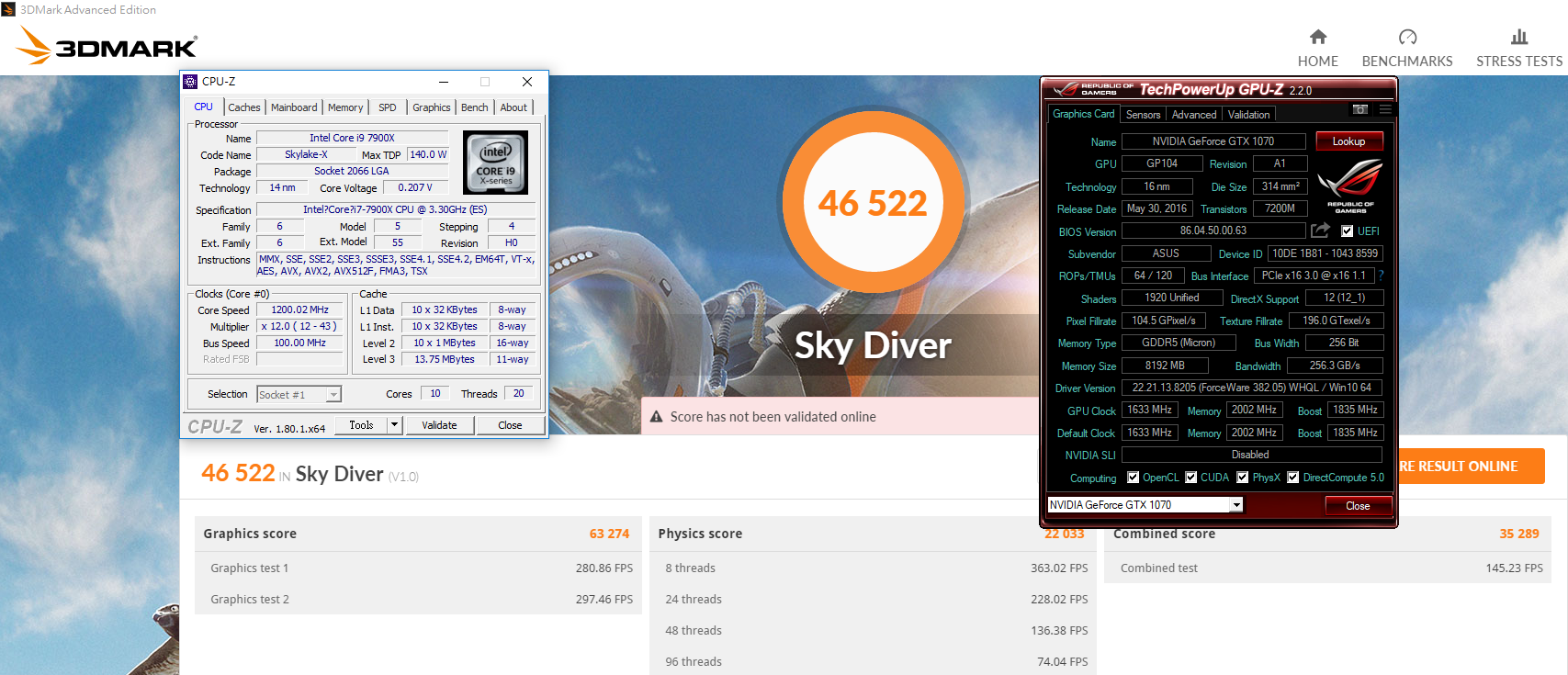Open the Benchmarks gauge icon
1568x675 pixels.
(1407, 38)
